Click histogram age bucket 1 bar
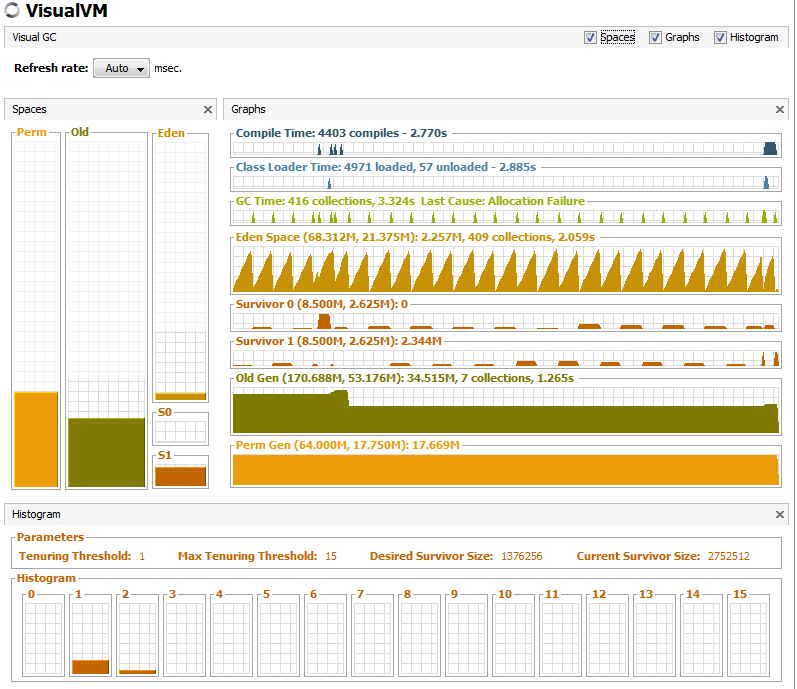 pyautogui.click(x=90, y=667)
